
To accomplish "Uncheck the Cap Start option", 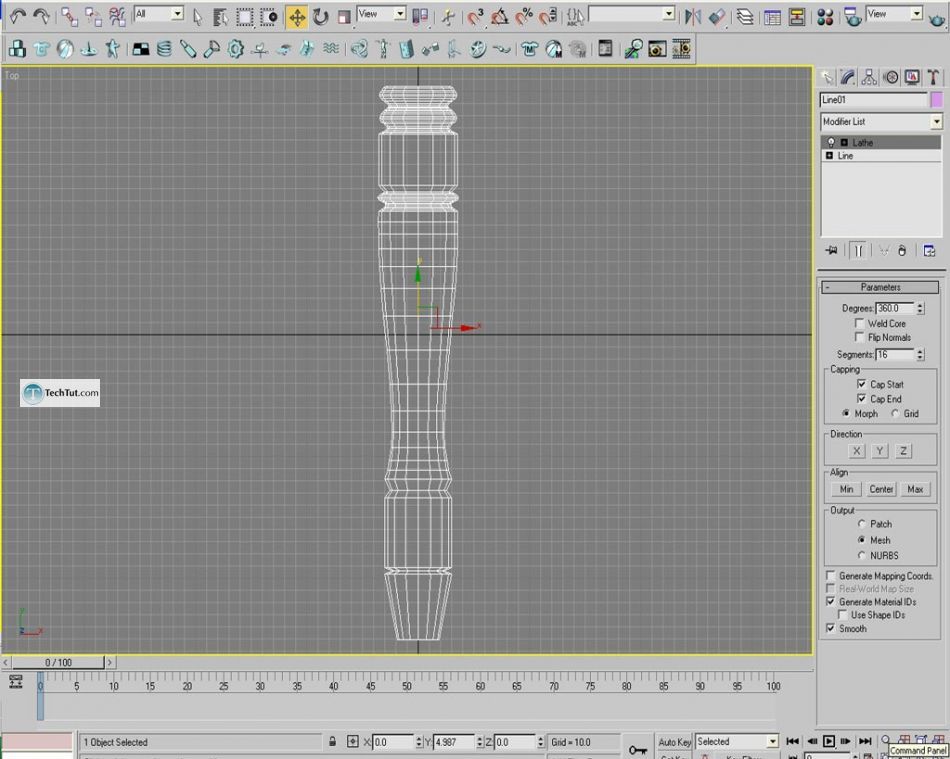I will coord(862,384).
